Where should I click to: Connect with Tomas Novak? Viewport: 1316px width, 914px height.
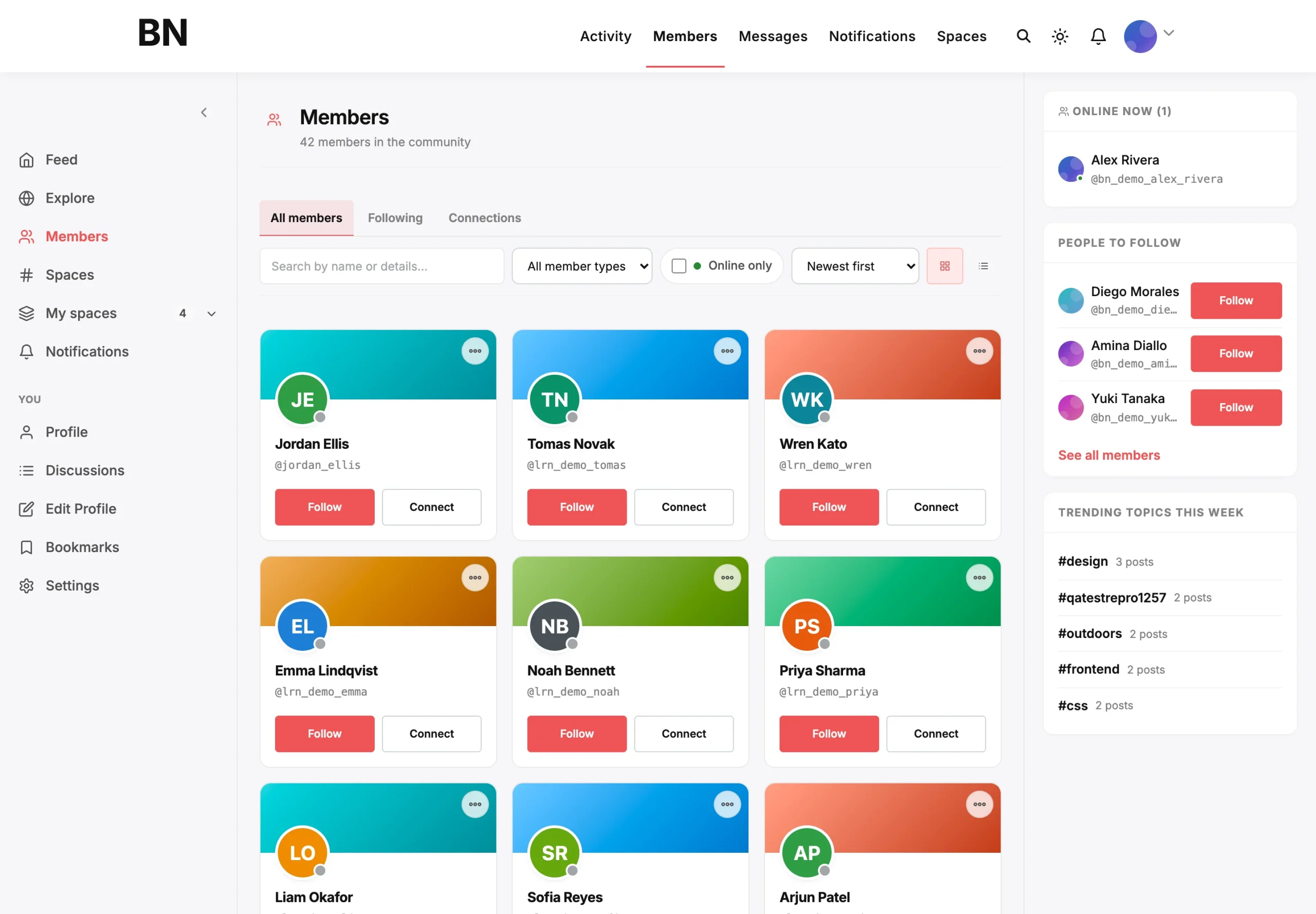684,507
